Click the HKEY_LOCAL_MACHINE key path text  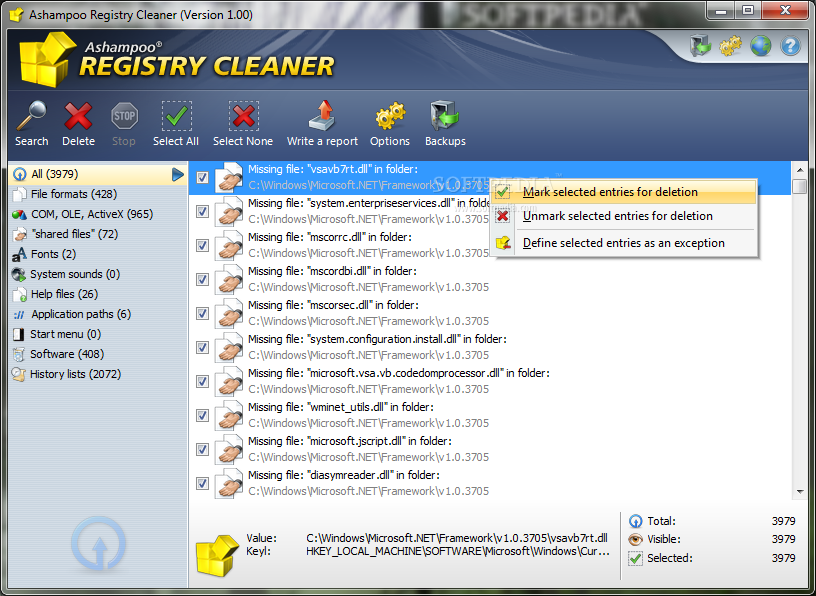(x=458, y=551)
